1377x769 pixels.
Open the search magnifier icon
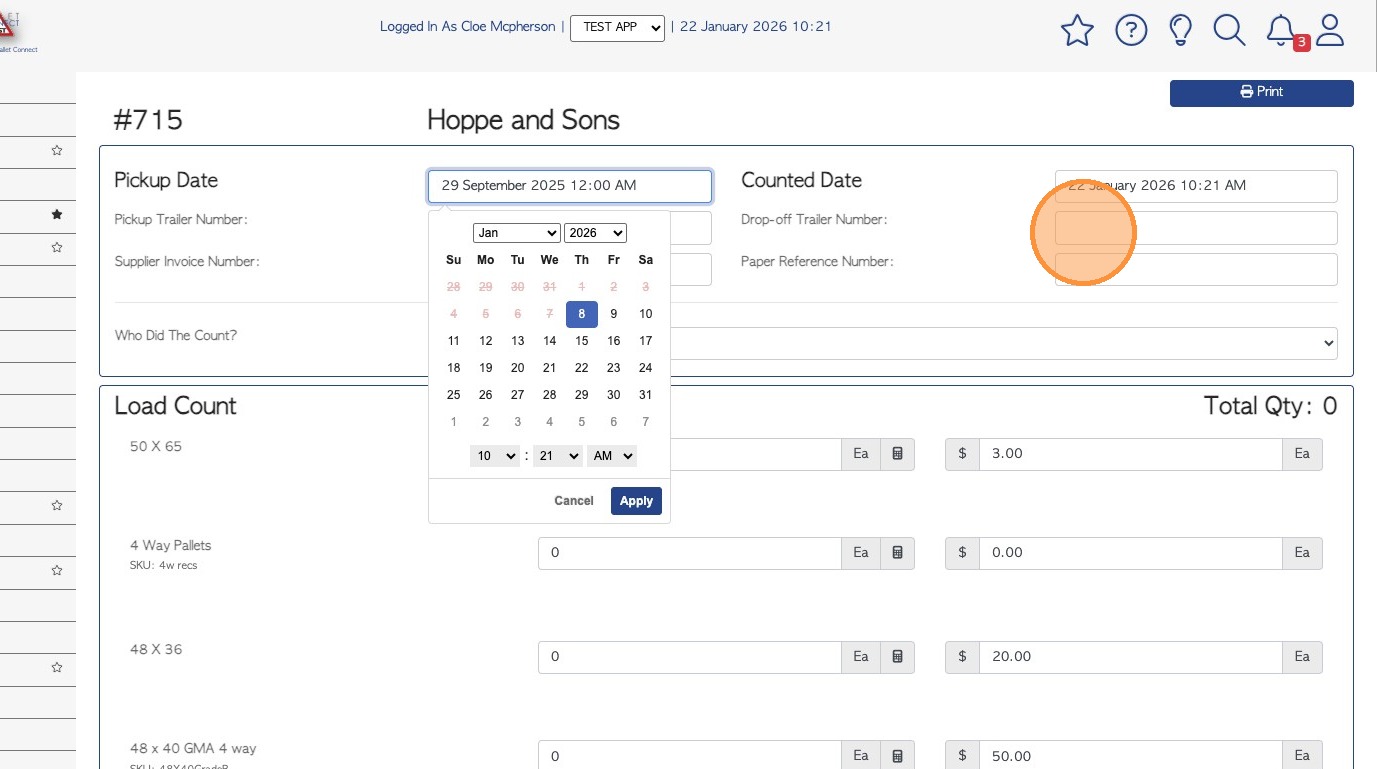(1229, 31)
